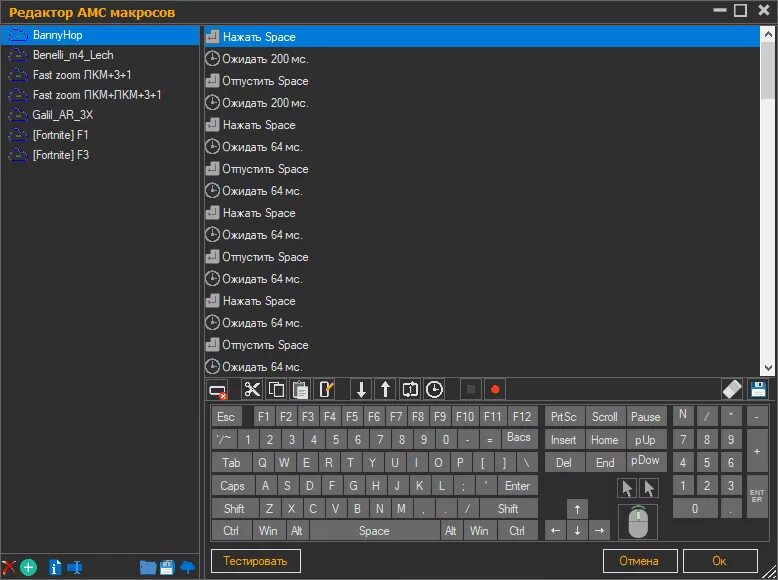This screenshot has width=778, height=580.
Task: Select Galil_AR_3X macro
Action: (x=100, y=115)
